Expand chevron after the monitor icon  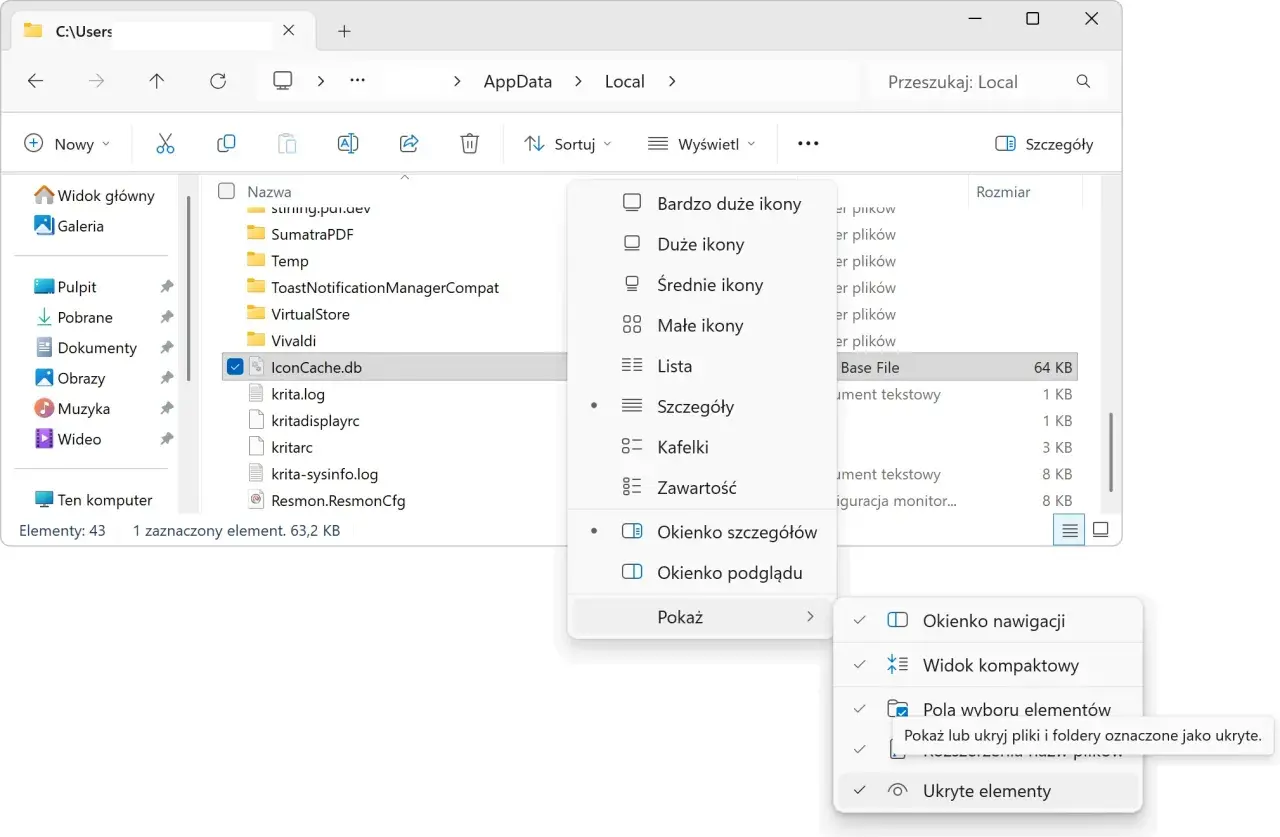(320, 81)
